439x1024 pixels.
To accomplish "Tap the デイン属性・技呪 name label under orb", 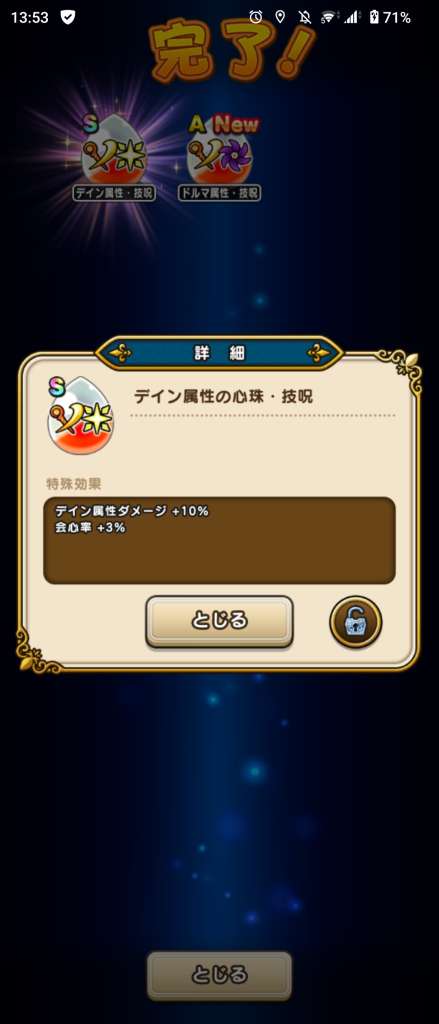I will [114, 193].
